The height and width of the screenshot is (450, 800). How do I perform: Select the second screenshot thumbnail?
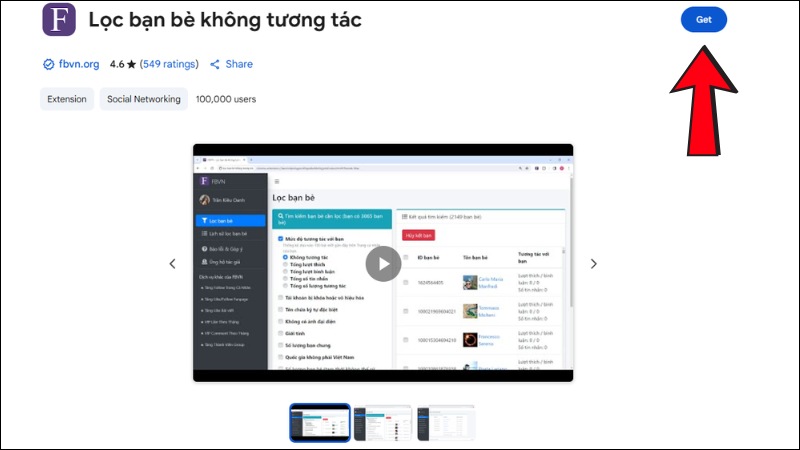[x=383, y=423]
